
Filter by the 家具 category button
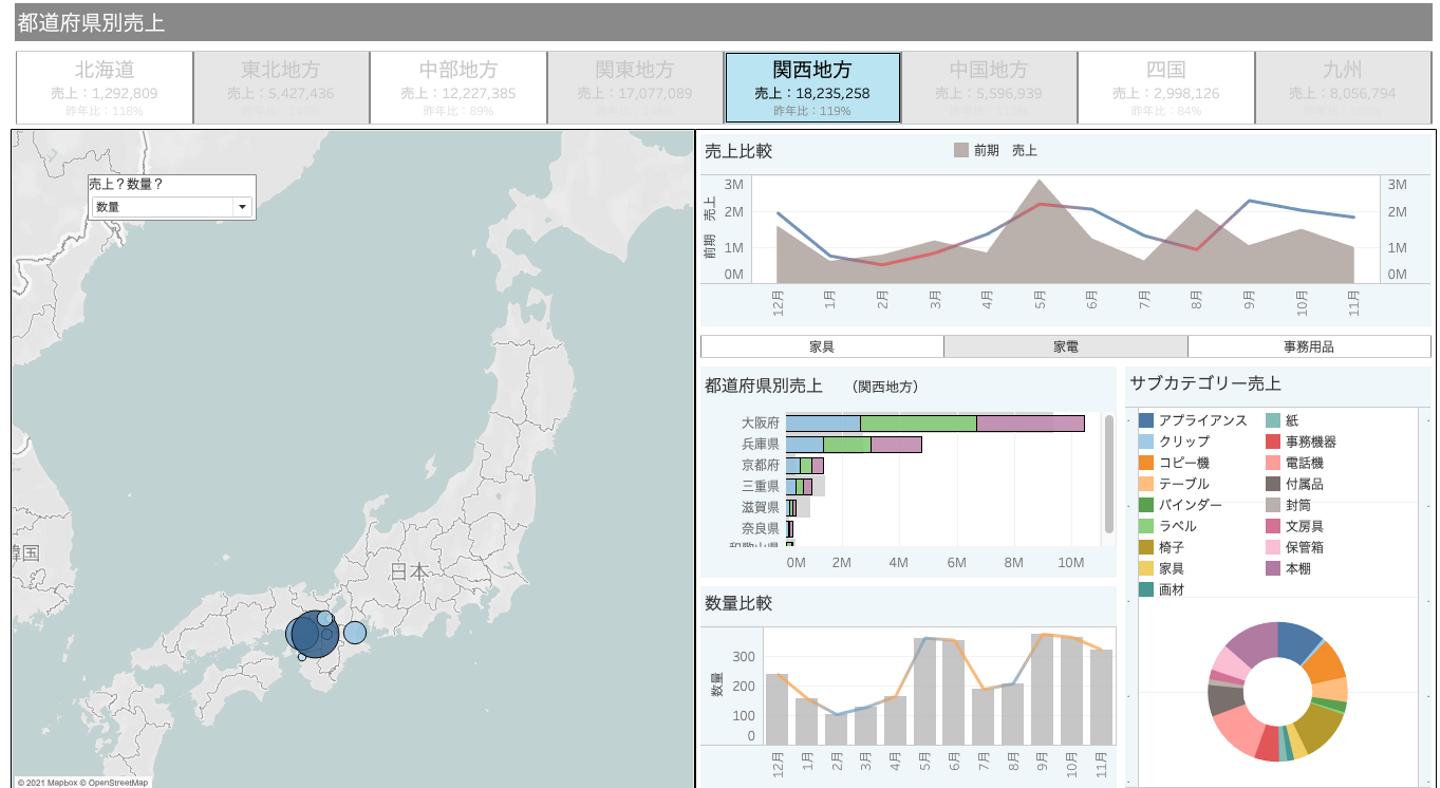pos(822,347)
